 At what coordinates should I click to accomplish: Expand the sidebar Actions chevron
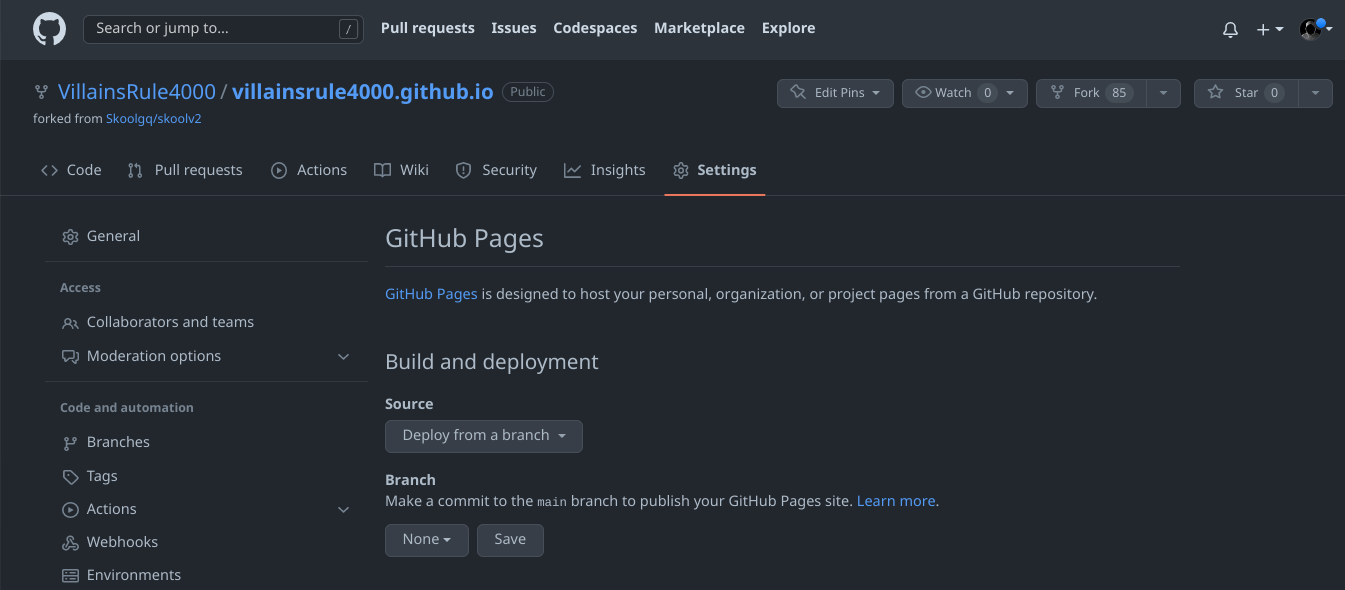[x=344, y=510]
